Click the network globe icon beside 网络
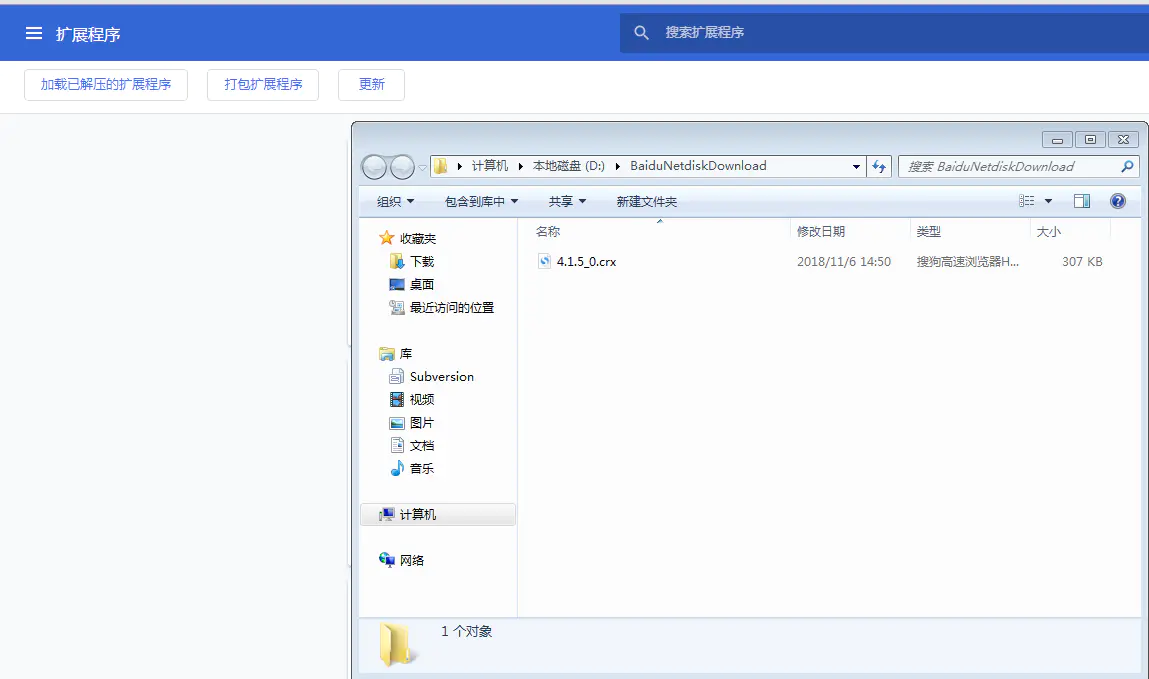The height and width of the screenshot is (679, 1149). [387, 560]
